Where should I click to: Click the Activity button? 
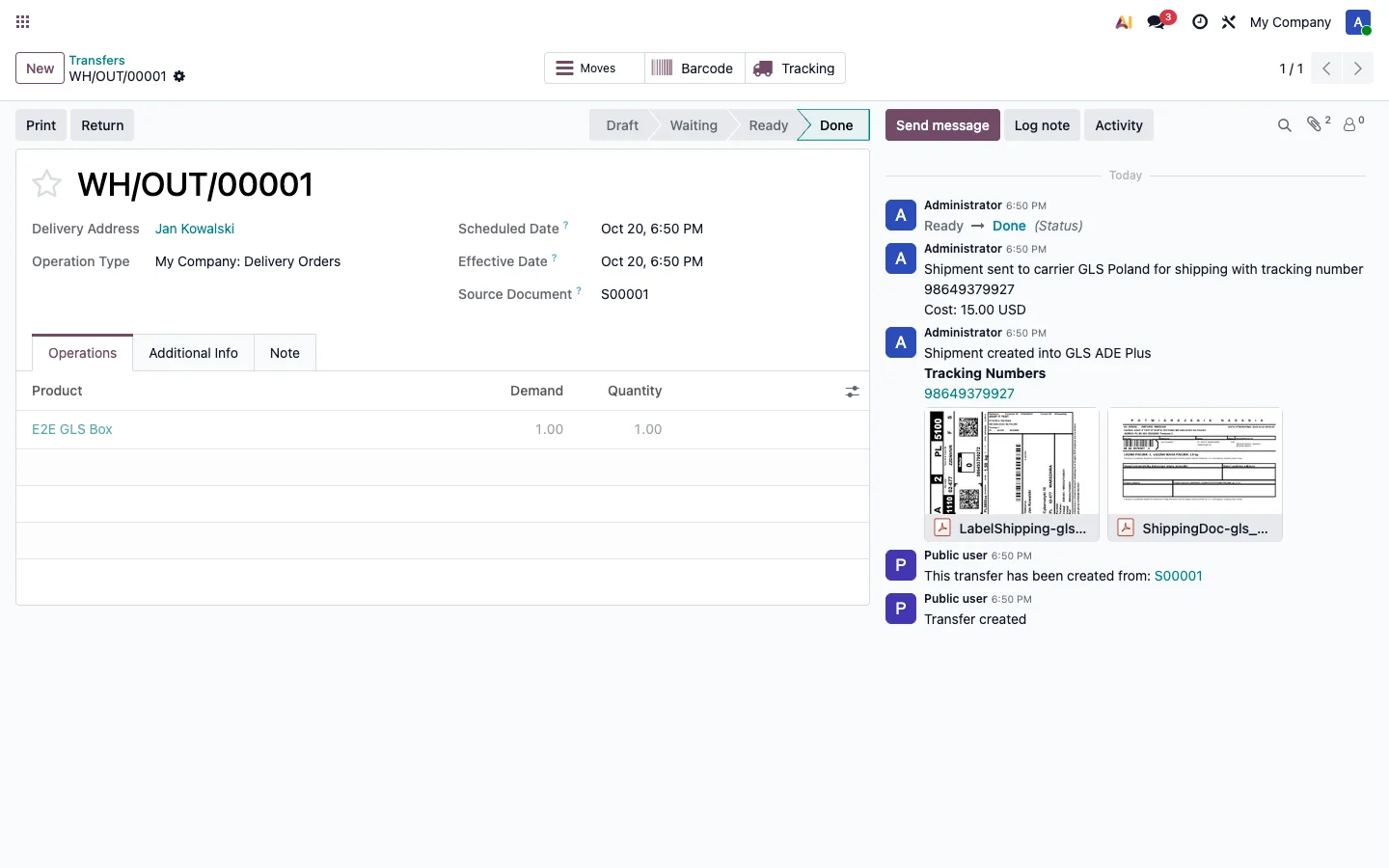(1119, 125)
